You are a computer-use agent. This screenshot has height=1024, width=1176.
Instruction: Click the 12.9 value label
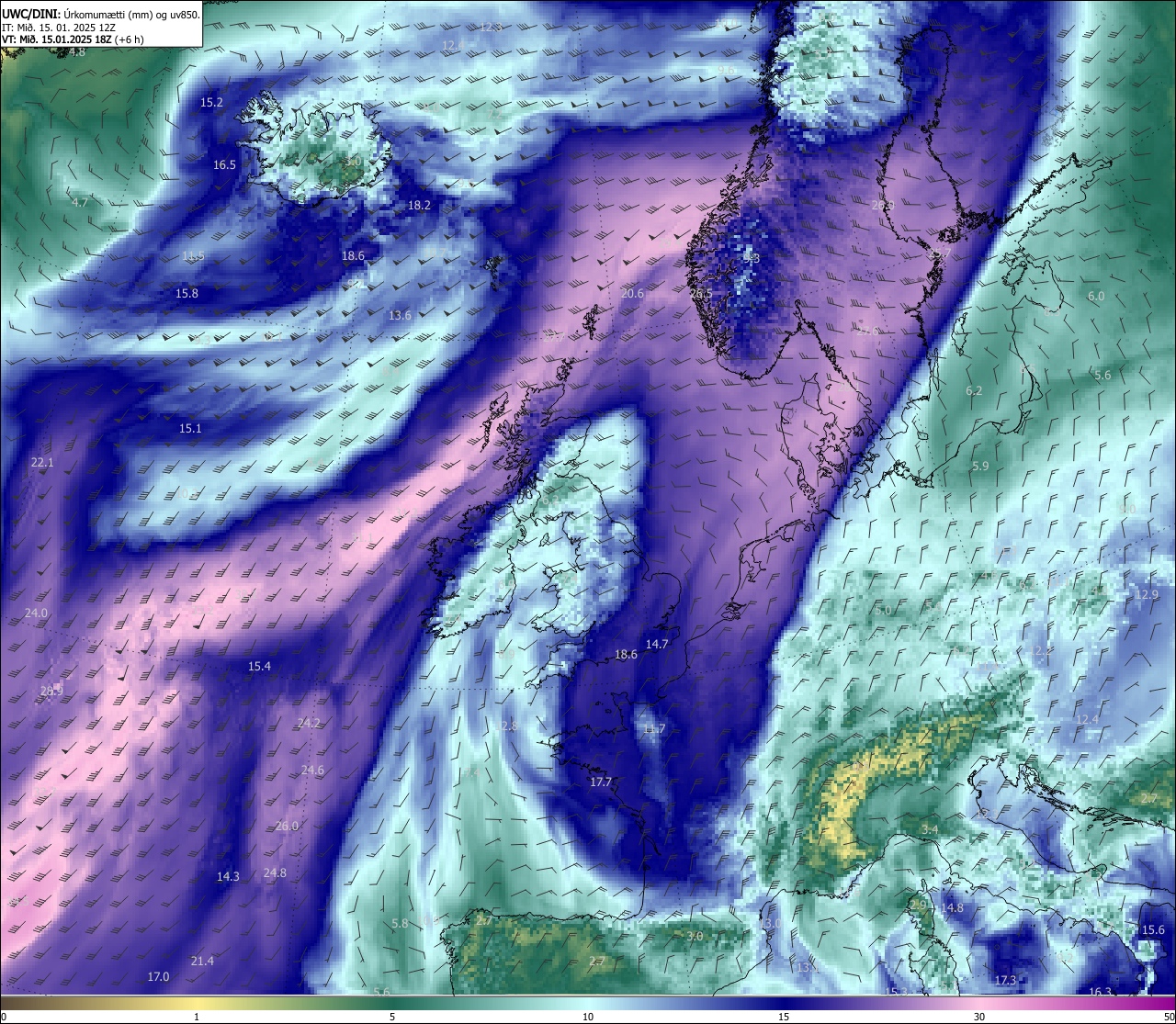pos(1147,595)
